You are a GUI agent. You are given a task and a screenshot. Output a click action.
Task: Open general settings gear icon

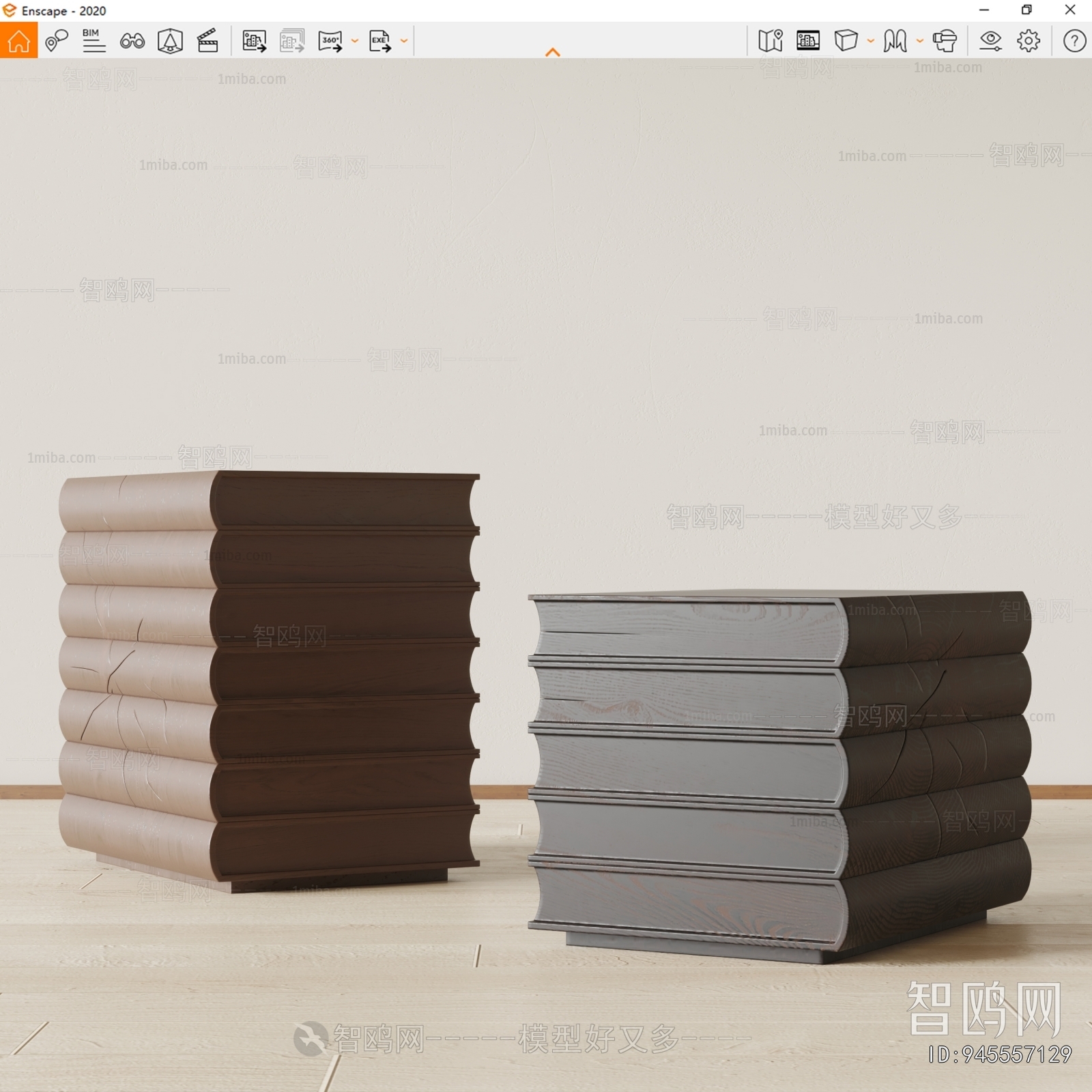click(1029, 41)
